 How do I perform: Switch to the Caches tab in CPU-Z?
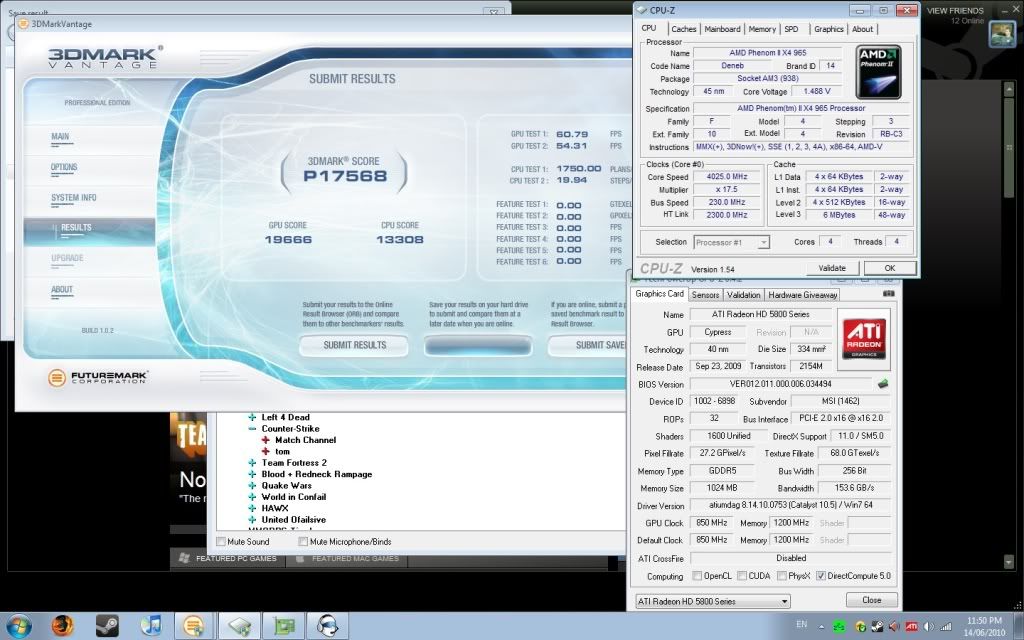684,29
